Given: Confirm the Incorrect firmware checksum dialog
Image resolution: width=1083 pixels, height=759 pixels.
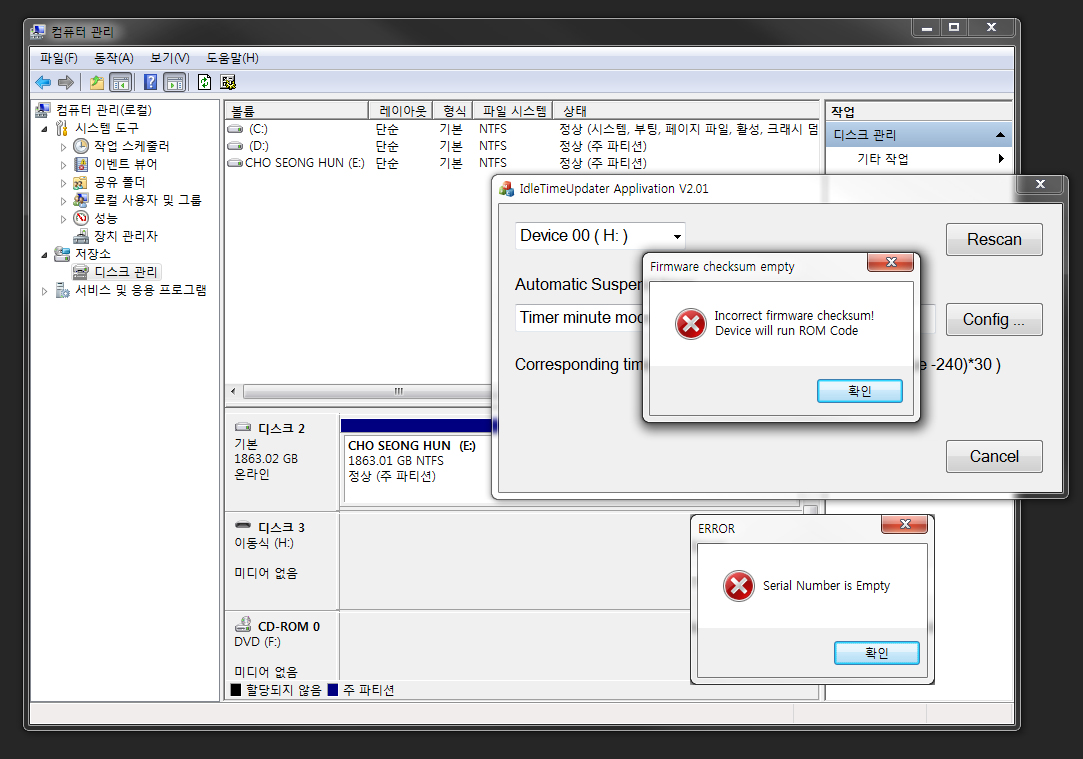Looking at the screenshot, I should pos(859,391).
